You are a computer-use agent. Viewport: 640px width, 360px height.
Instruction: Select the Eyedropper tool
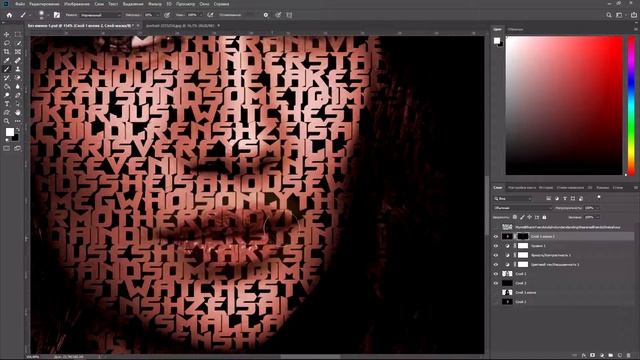(7, 60)
